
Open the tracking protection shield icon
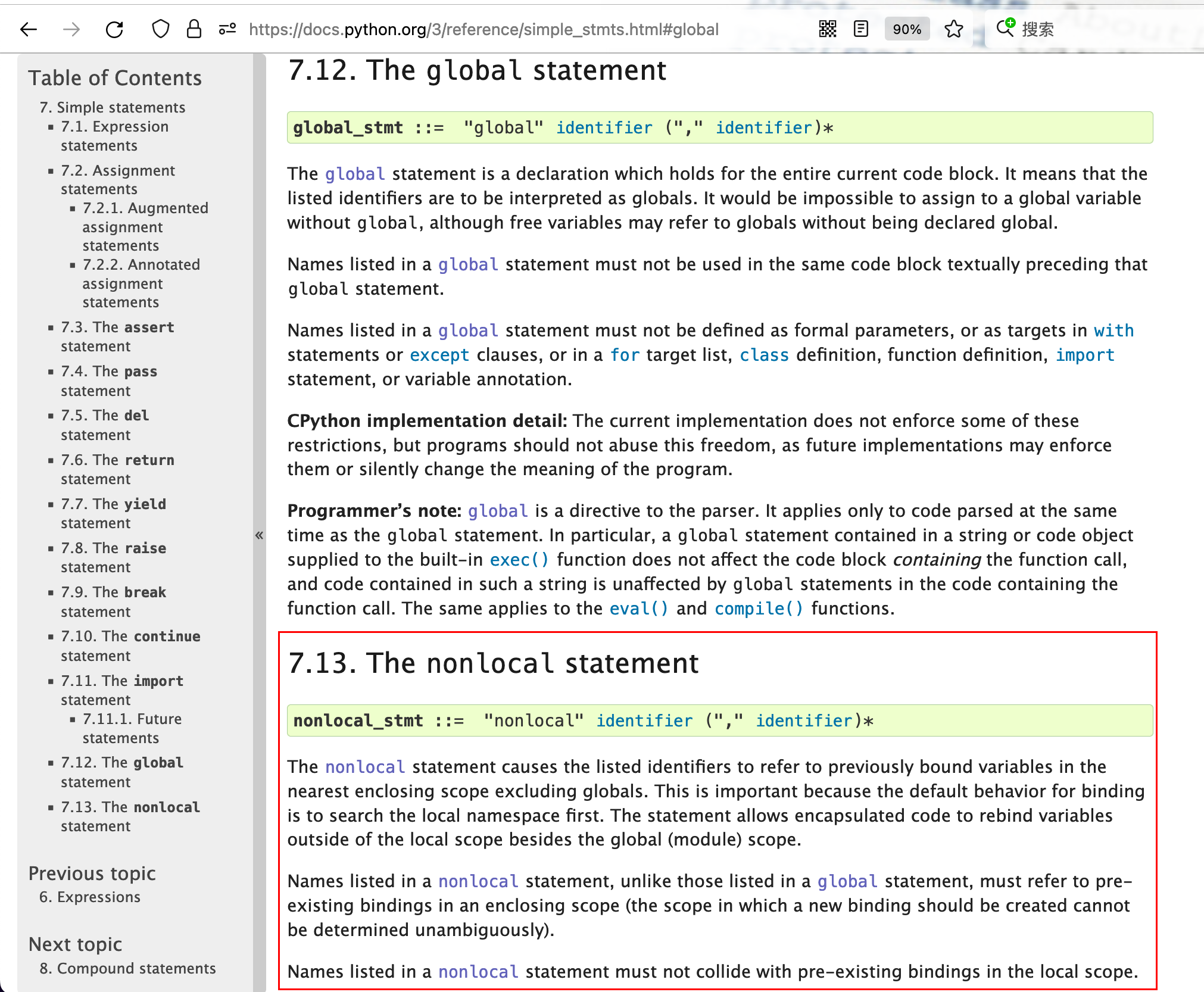pos(161,29)
